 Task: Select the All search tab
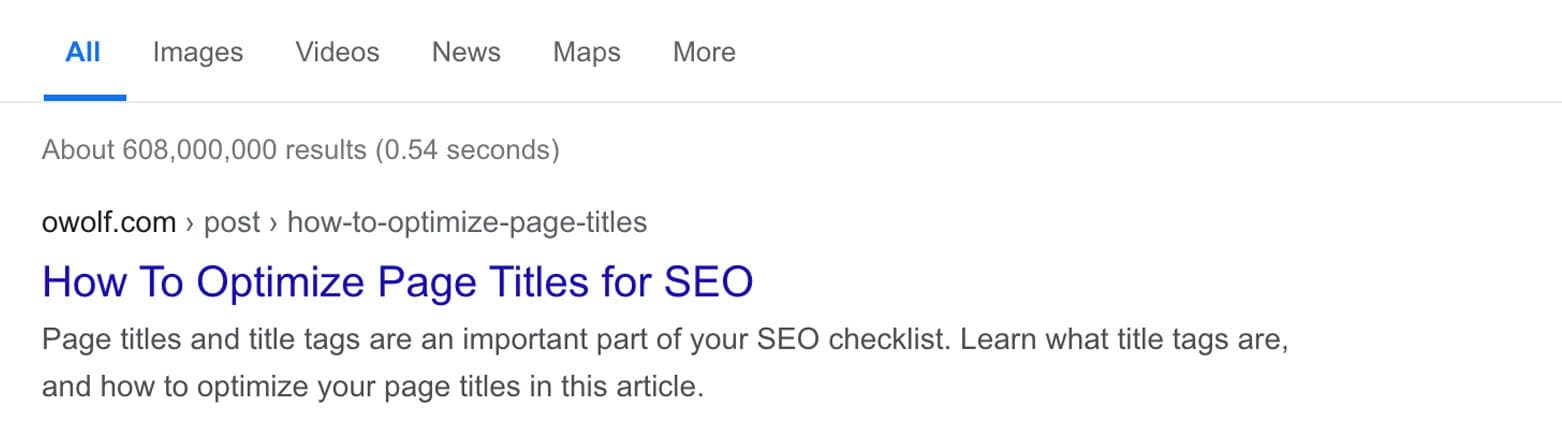point(83,52)
